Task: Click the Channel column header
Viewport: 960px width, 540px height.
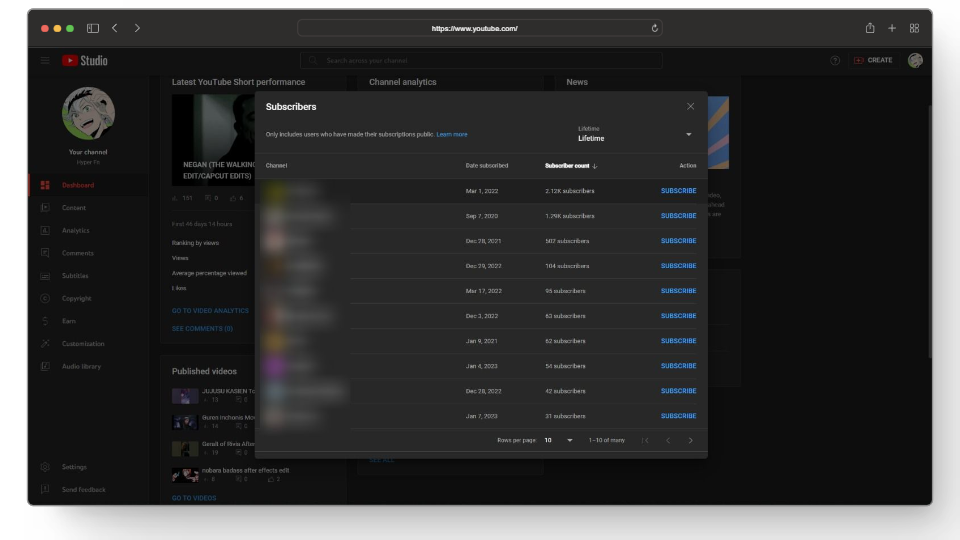Action: point(276,166)
